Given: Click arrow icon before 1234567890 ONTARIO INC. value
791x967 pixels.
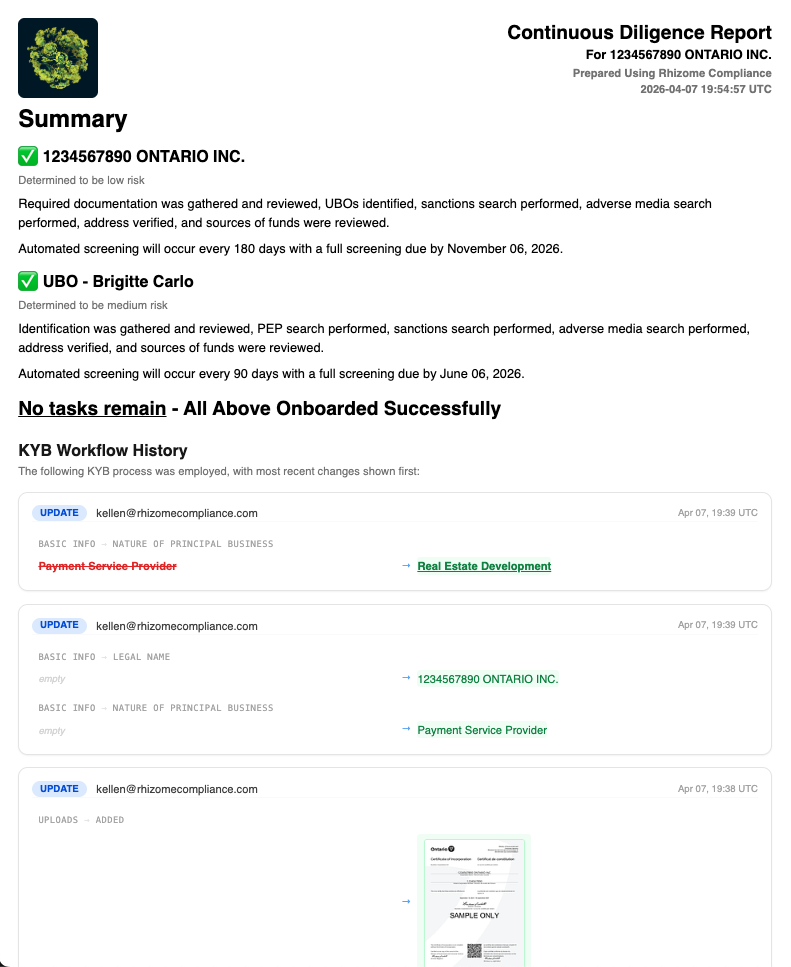Looking at the screenshot, I should (406, 678).
